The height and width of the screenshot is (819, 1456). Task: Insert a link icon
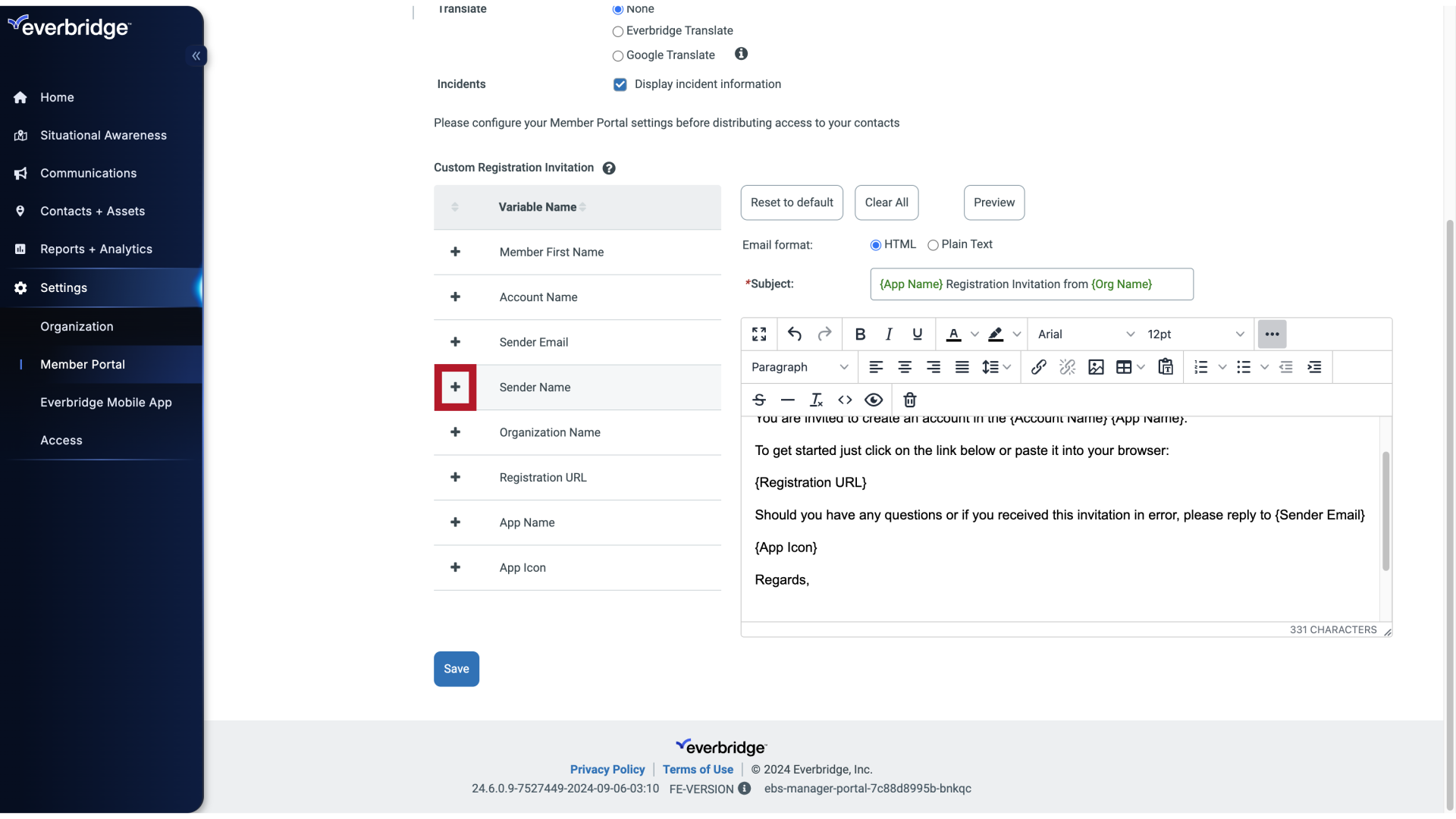click(1039, 367)
